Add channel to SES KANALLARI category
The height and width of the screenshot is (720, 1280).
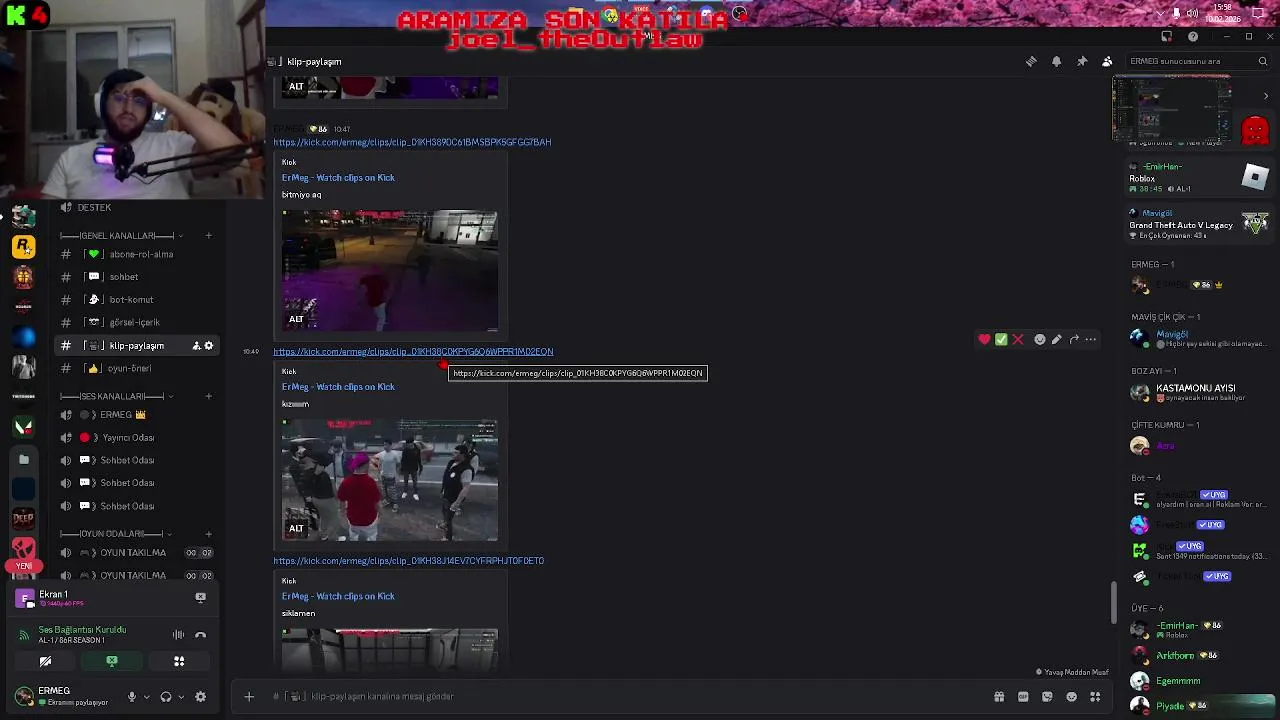(x=208, y=397)
